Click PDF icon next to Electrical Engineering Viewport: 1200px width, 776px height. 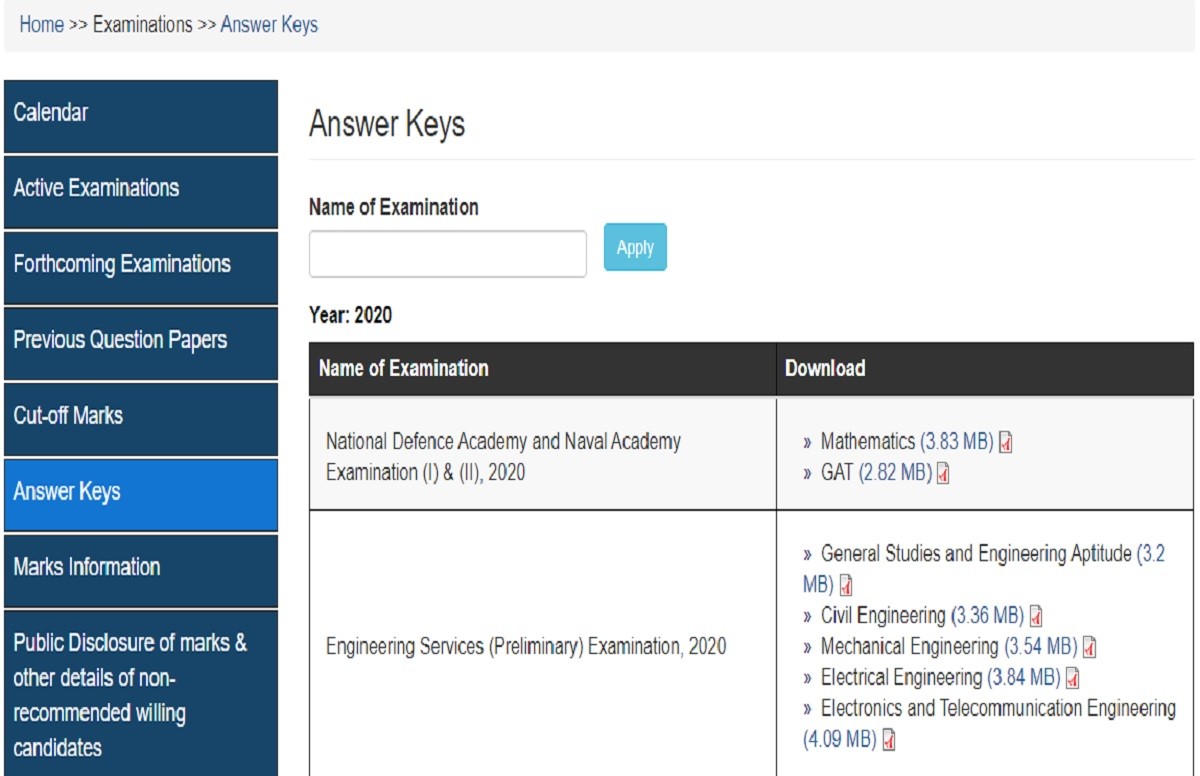pos(1072,678)
